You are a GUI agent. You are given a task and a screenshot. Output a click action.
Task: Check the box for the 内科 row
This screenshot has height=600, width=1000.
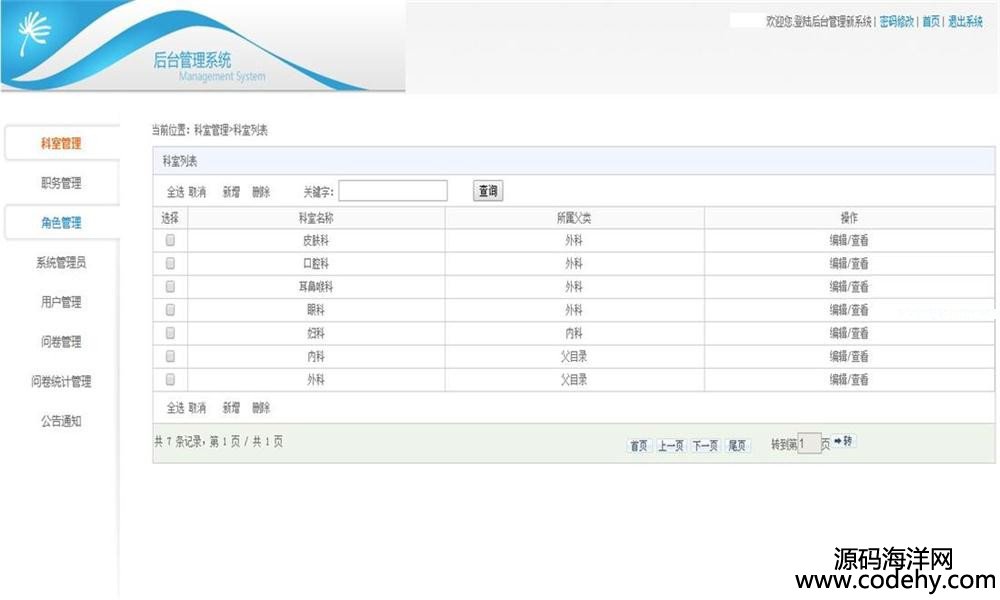click(x=170, y=356)
